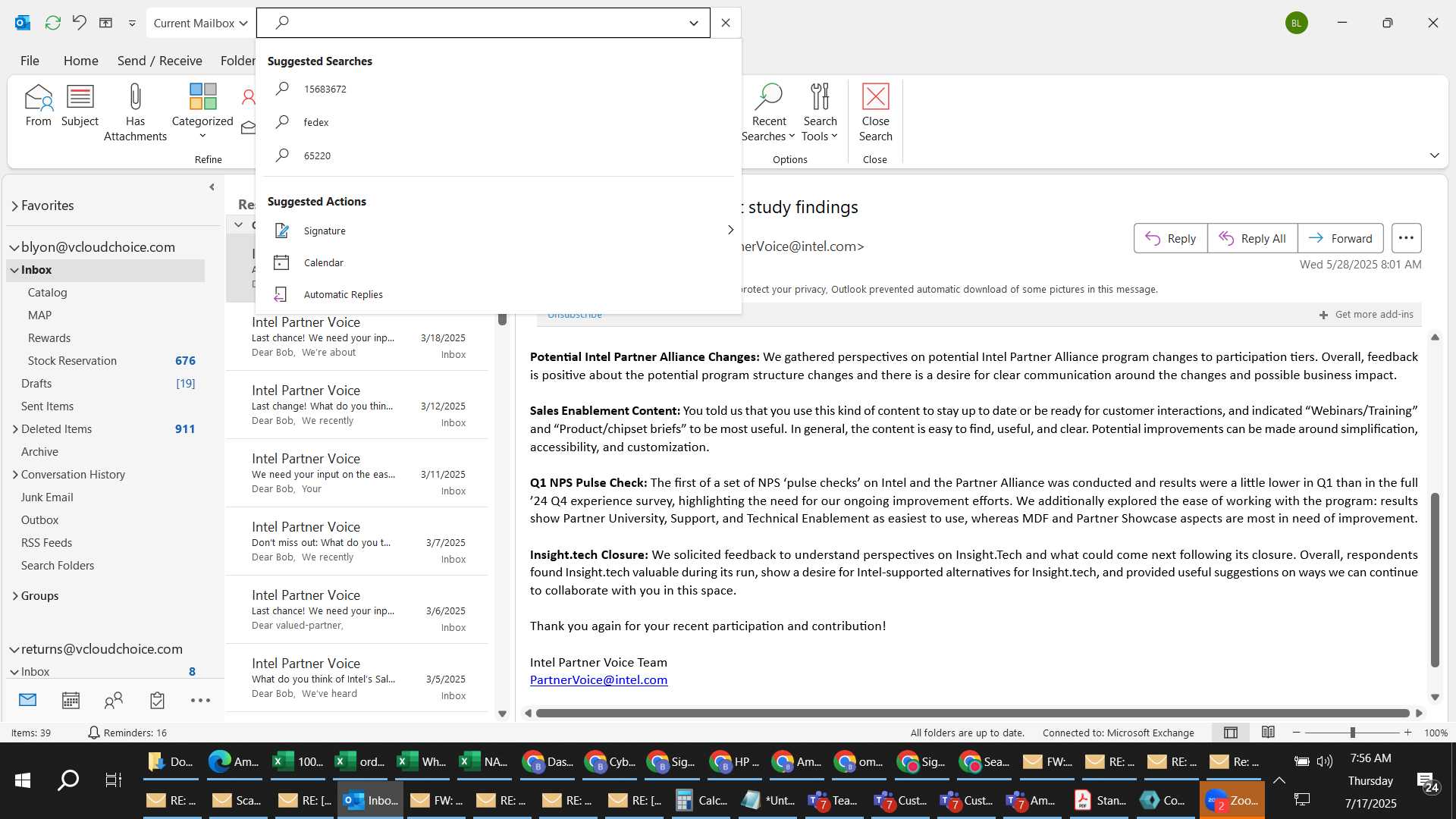Click the Undo arrow in quick access toolbar
Image resolution: width=1456 pixels, height=819 pixels.
point(79,23)
